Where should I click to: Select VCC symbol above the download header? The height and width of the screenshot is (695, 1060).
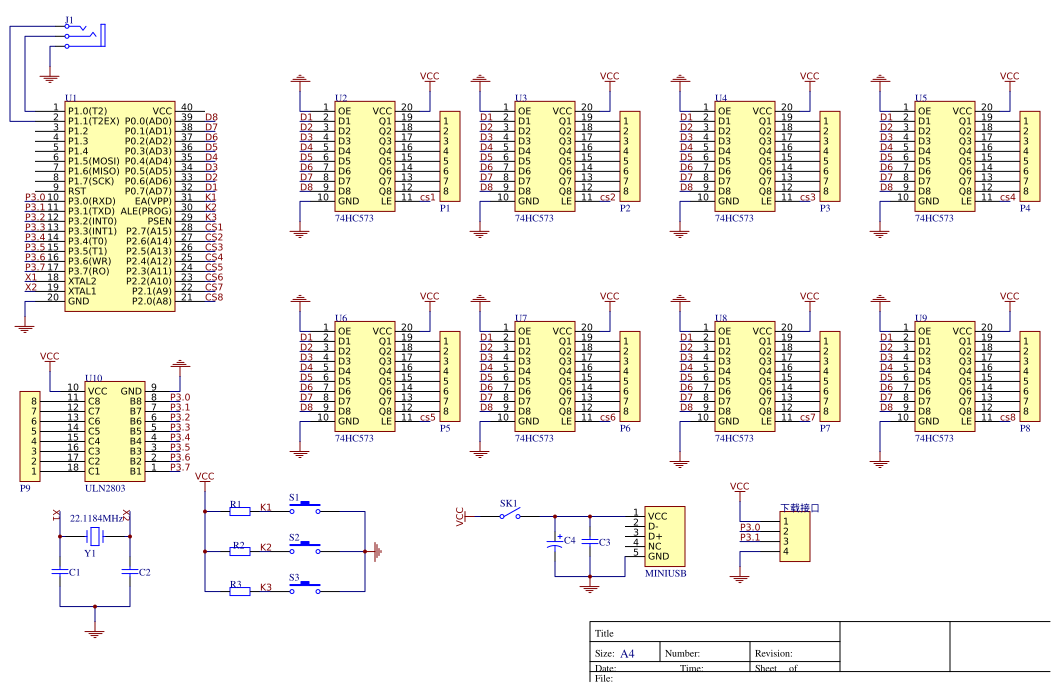(740, 491)
